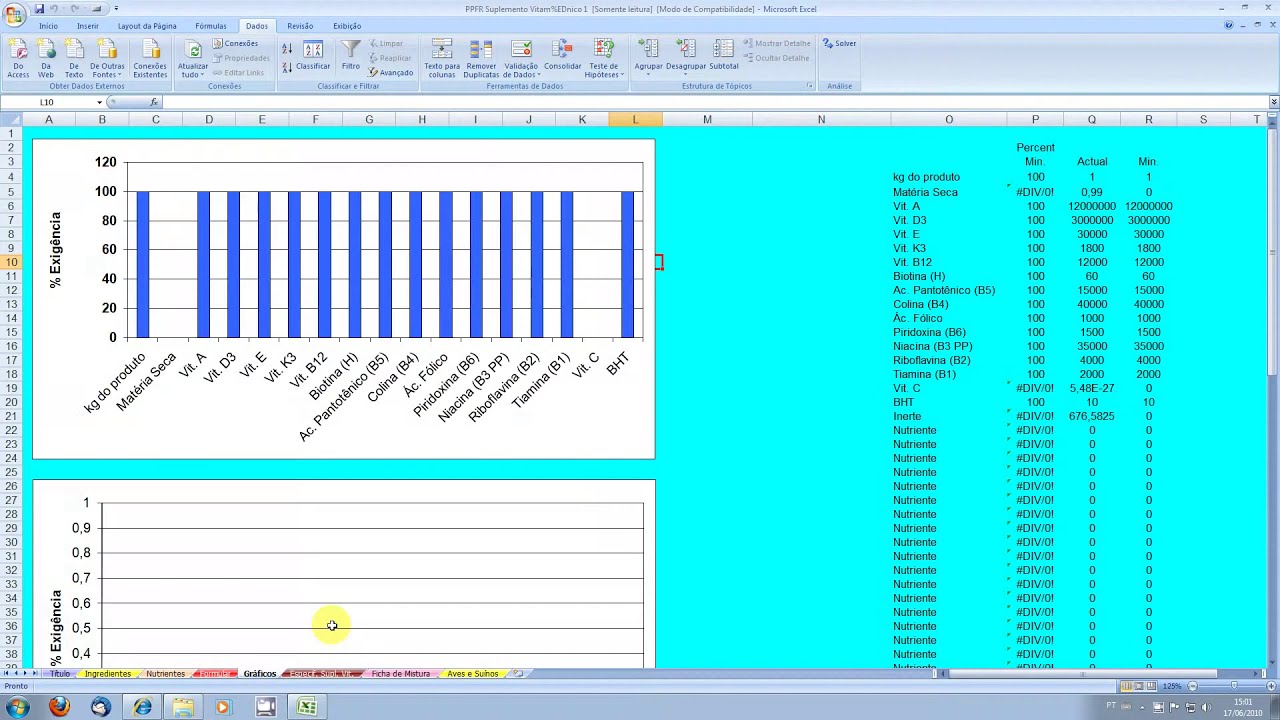Screen dimensions: 1280x720
Task: Select the Nutrientes sheet tab
Action: click(x=166, y=674)
